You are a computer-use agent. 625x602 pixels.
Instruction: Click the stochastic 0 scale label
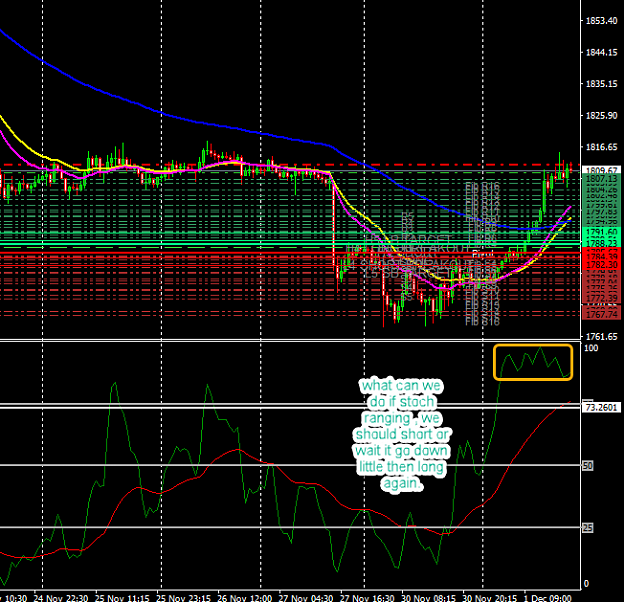point(586,584)
